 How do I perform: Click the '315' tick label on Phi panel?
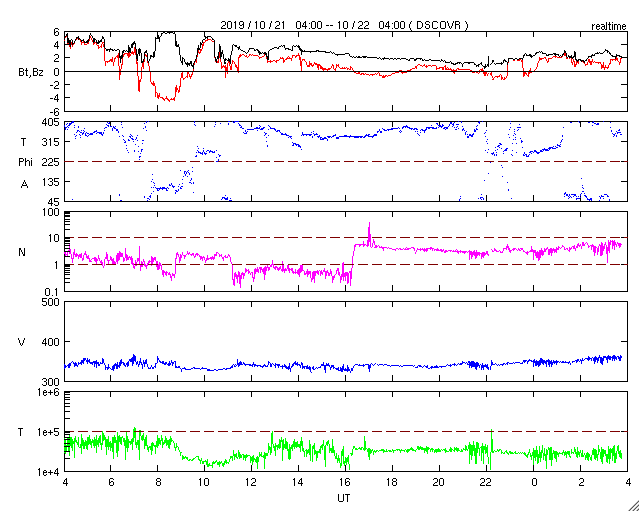click(52, 142)
